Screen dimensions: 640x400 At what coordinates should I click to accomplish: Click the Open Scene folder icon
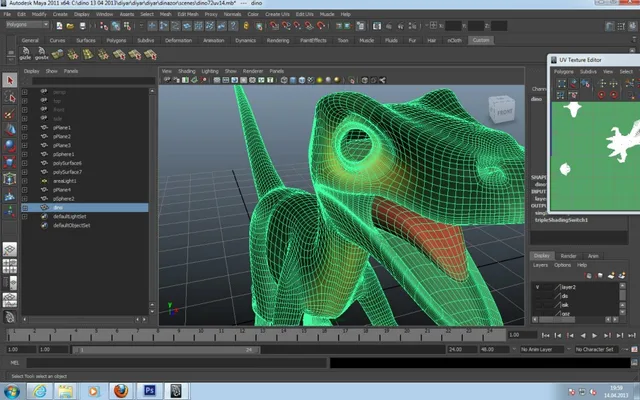(x=70, y=26)
